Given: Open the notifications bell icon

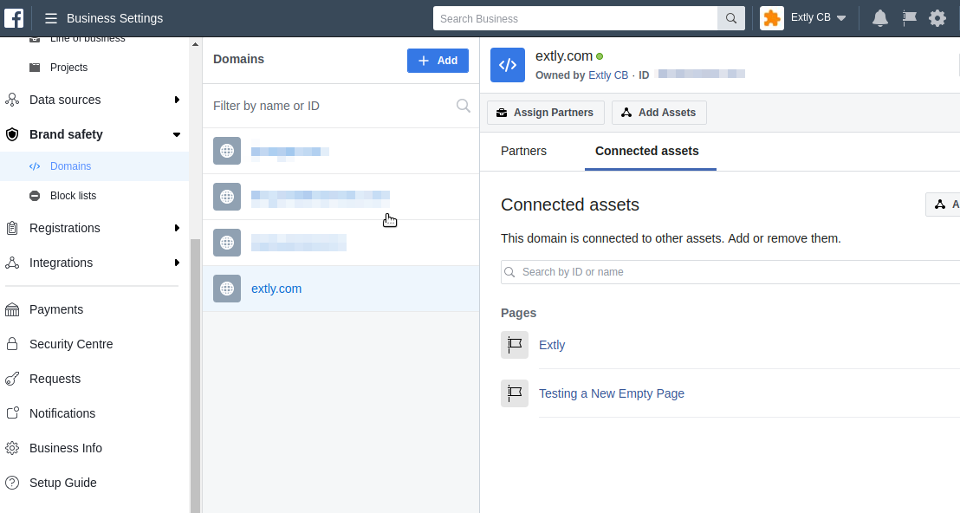Looking at the screenshot, I should pyautogui.click(x=880, y=18).
